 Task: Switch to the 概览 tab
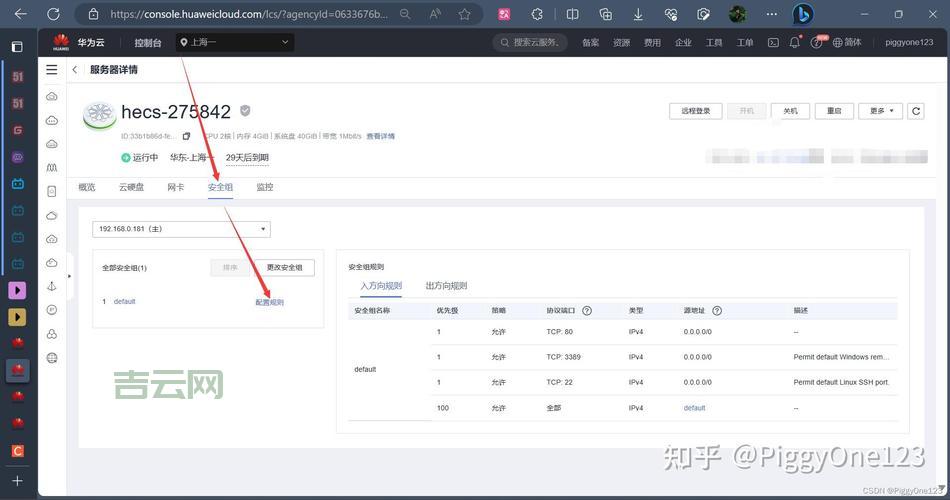(87, 187)
